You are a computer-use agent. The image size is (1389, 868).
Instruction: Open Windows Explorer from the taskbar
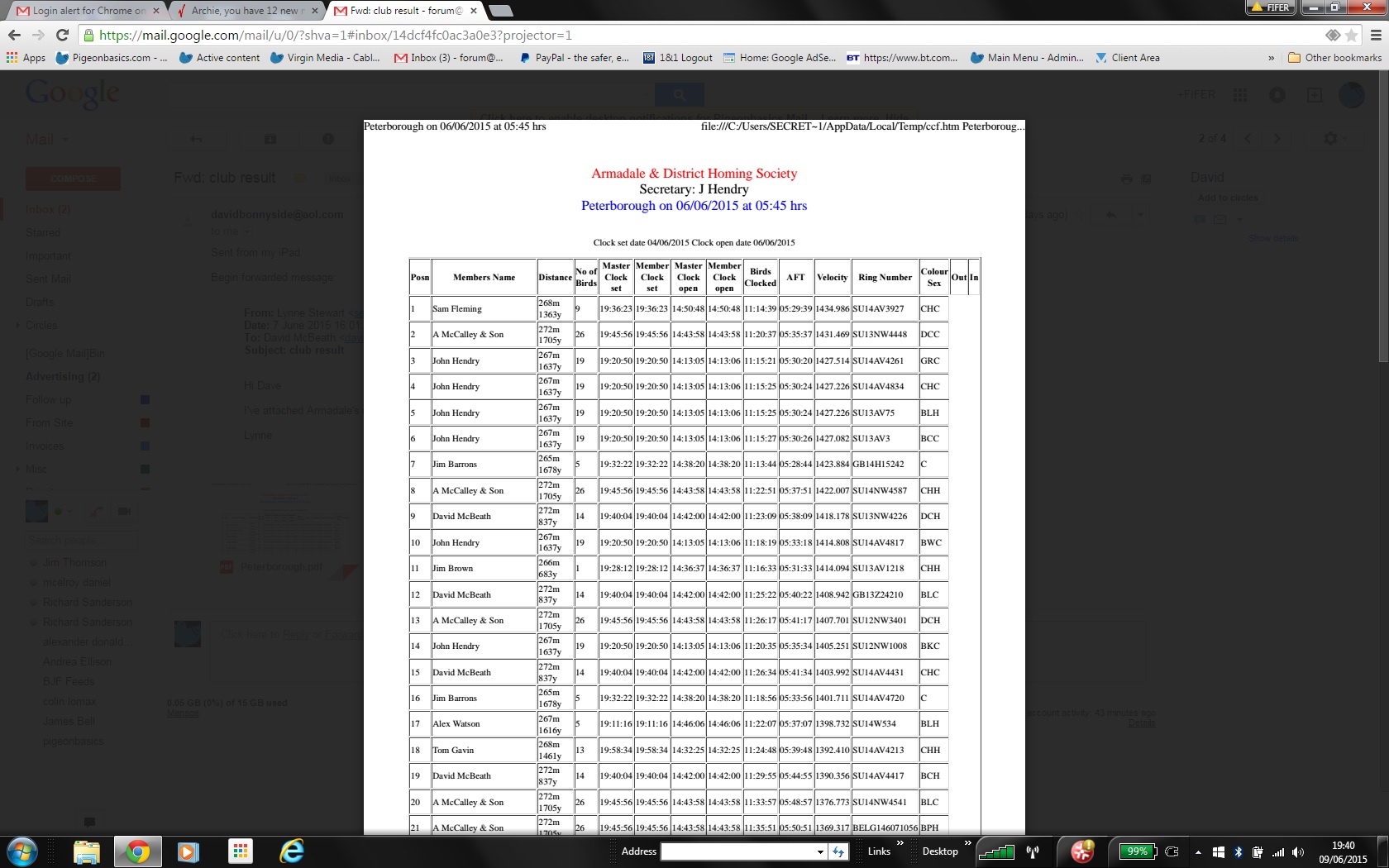tap(87, 851)
